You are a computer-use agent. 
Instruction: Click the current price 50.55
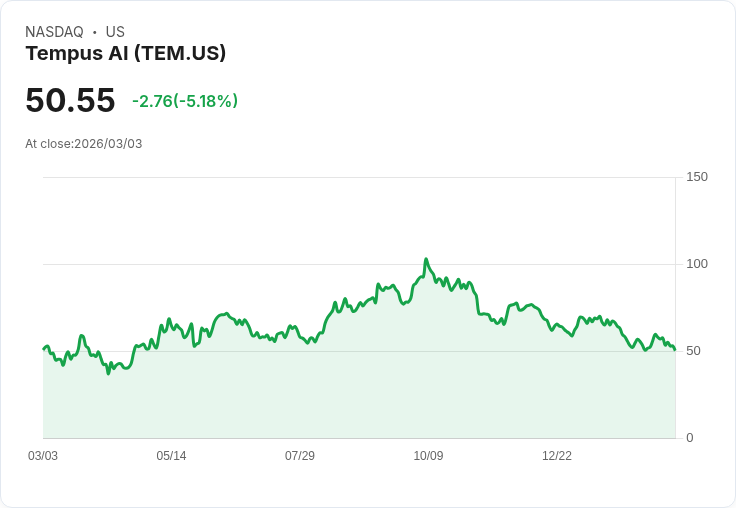pos(70,101)
